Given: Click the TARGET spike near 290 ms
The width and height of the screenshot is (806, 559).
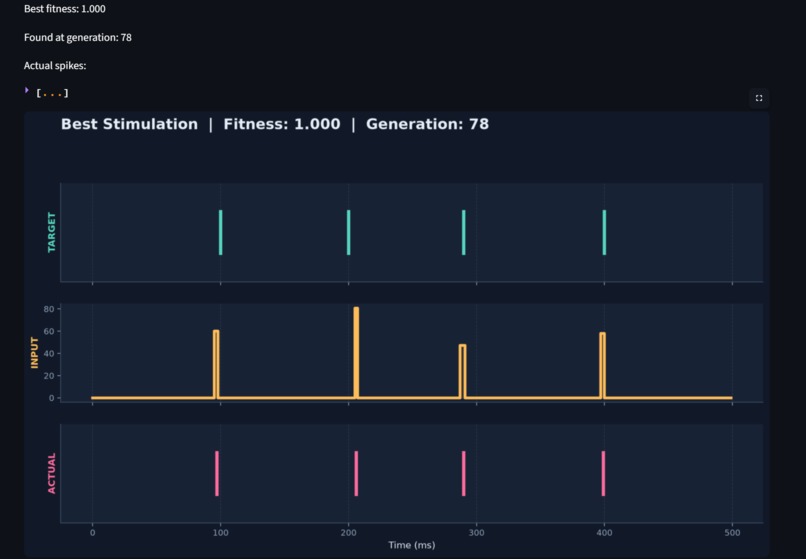Looking at the screenshot, I should pos(464,232).
